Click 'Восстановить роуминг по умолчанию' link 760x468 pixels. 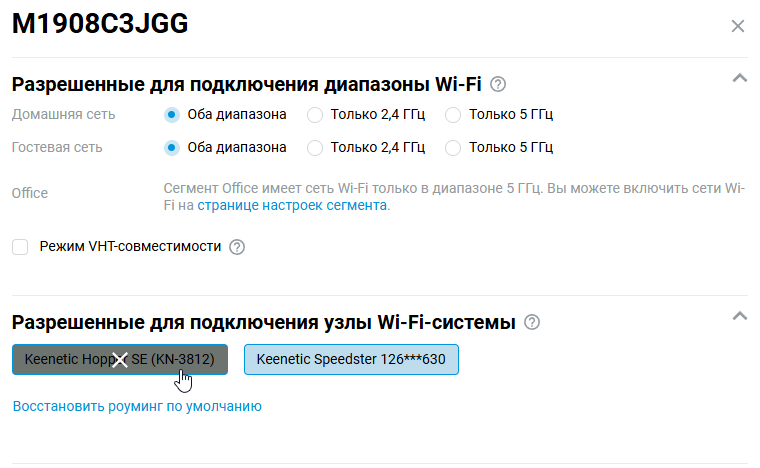[x=137, y=406]
